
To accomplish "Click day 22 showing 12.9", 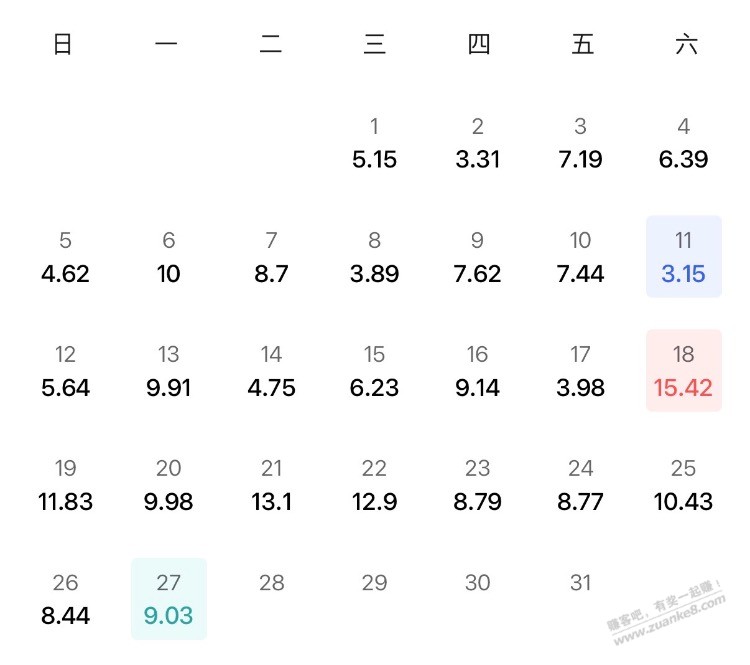I will point(375,485).
